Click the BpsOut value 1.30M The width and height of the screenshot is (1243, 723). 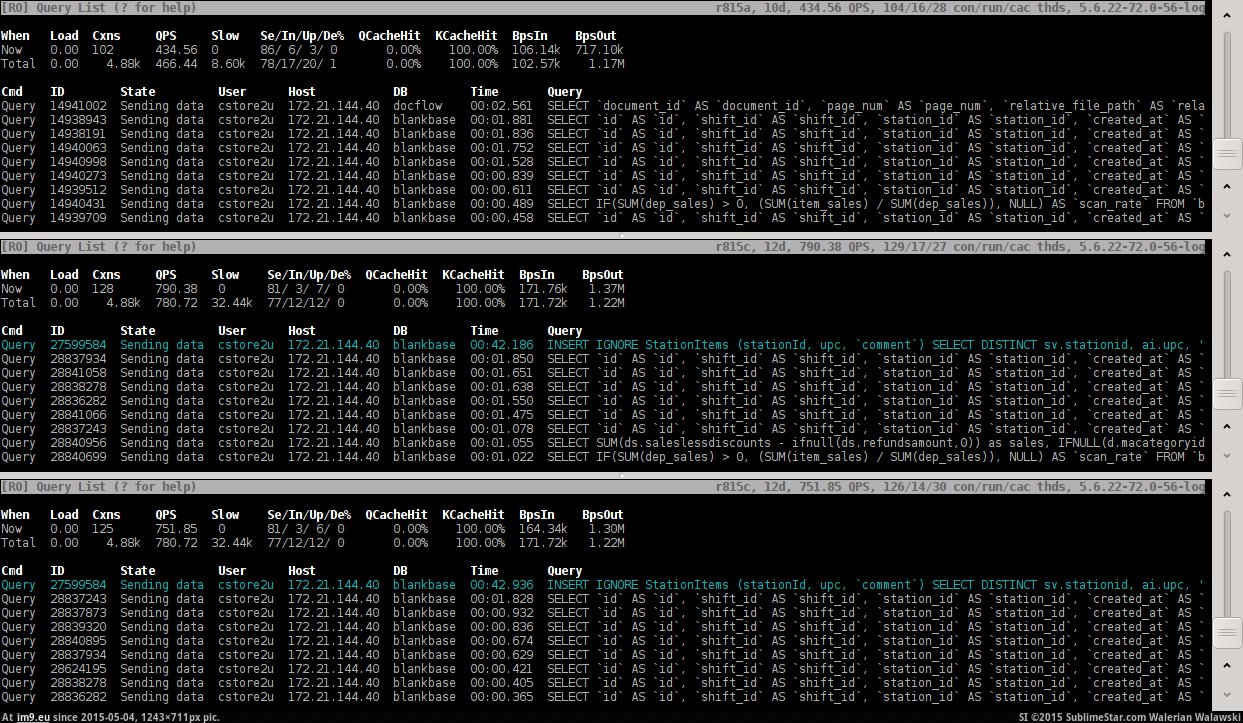(x=607, y=529)
